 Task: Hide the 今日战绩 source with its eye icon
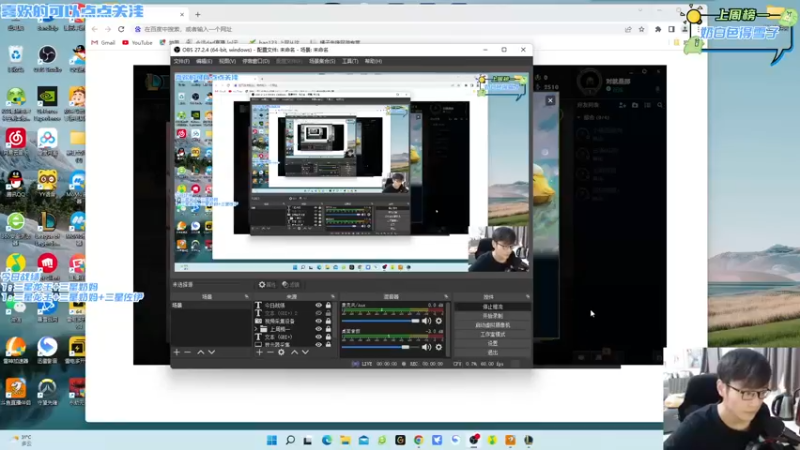click(x=319, y=306)
